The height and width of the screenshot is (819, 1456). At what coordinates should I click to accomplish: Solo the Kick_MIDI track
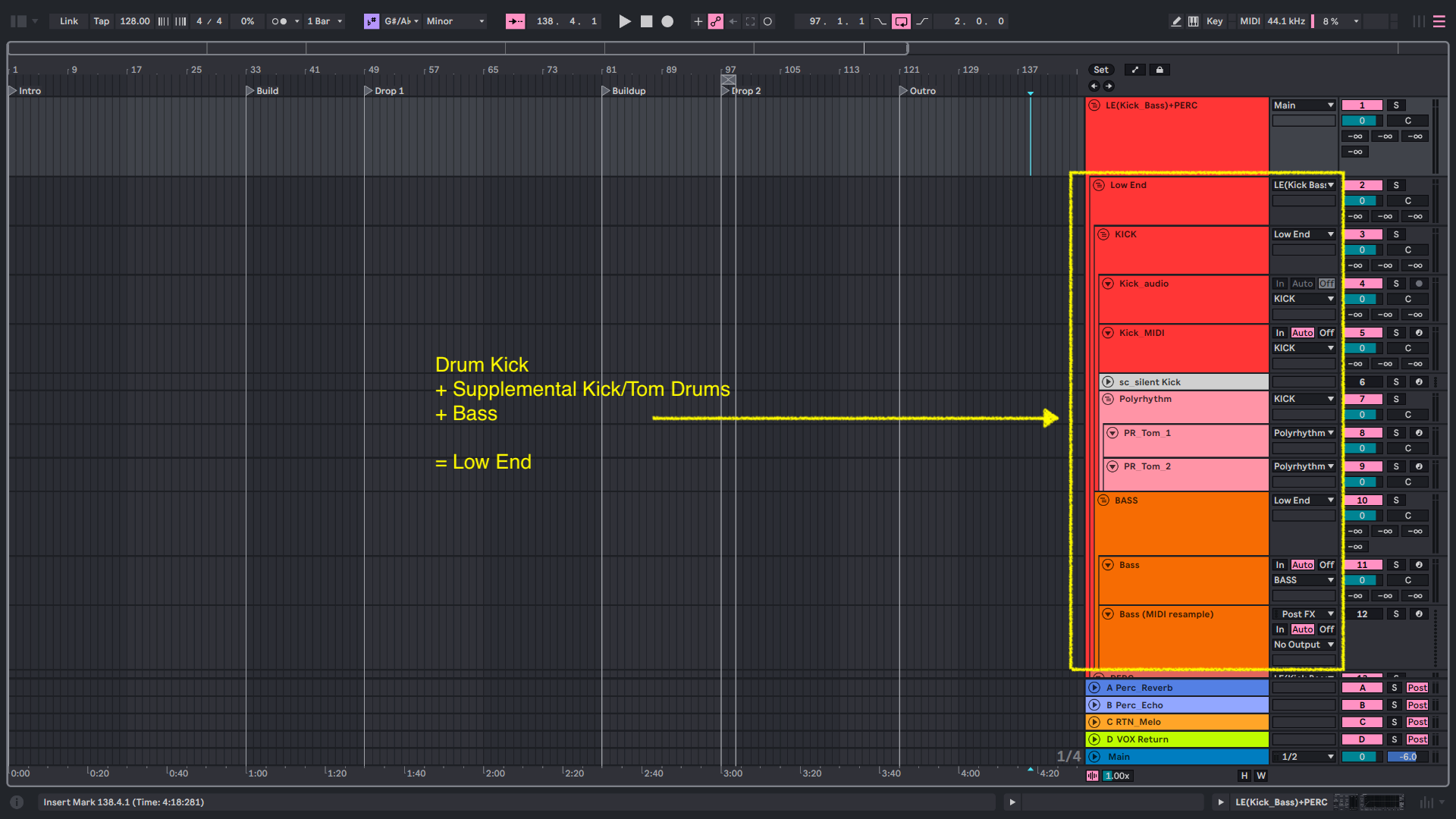tap(1395, 333)
